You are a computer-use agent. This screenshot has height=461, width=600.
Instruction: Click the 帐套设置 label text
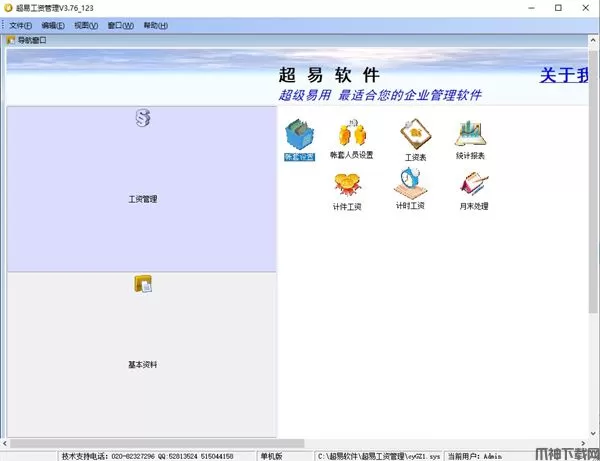click(x=300, y=157)
